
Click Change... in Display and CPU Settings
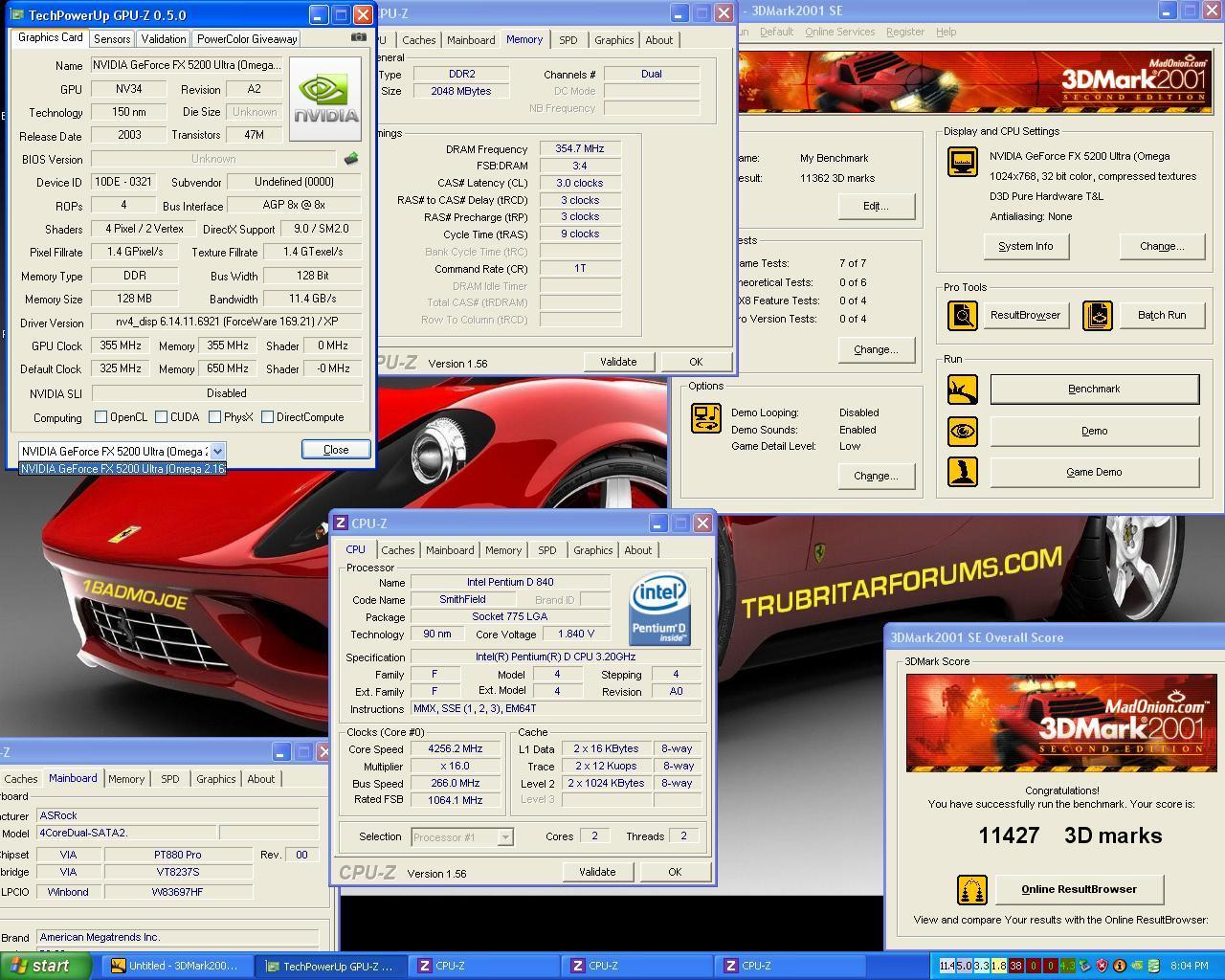point(1162,246)
